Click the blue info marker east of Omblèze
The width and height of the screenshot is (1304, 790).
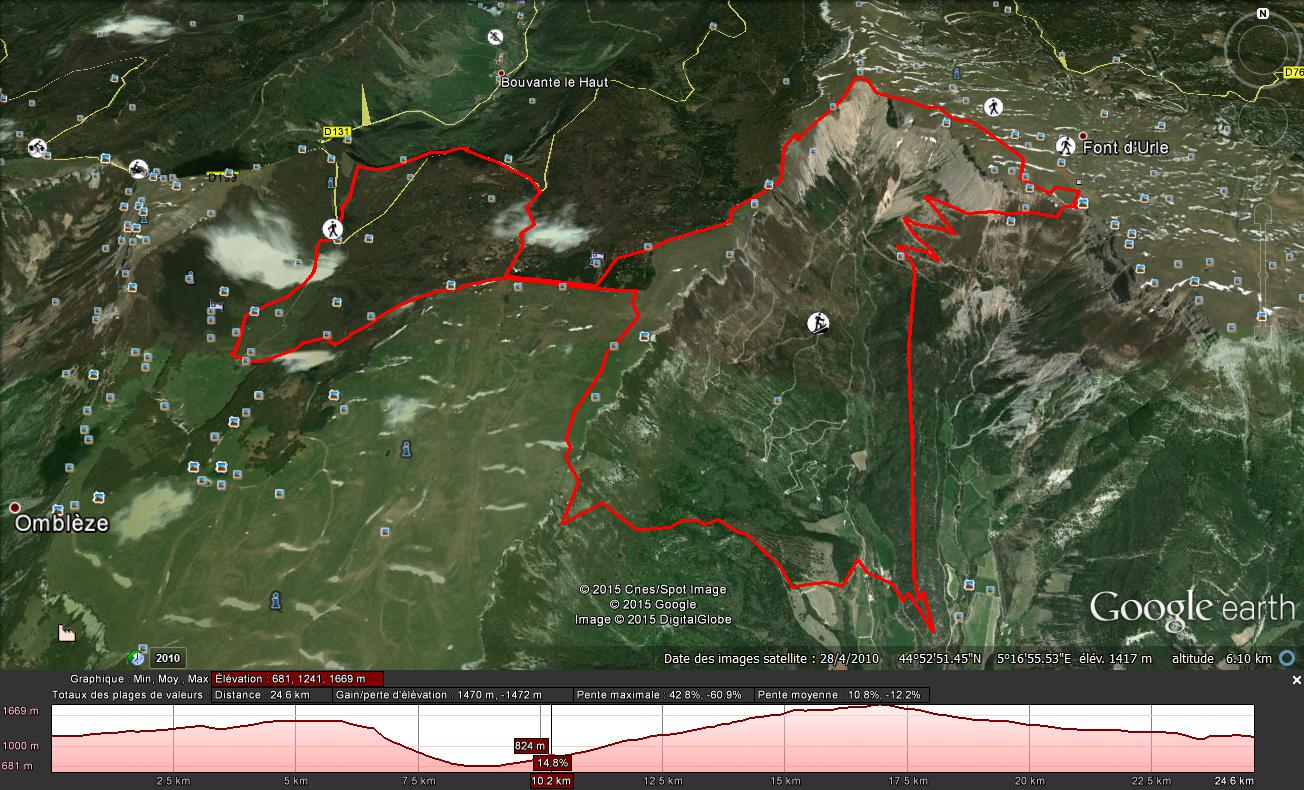275,600
